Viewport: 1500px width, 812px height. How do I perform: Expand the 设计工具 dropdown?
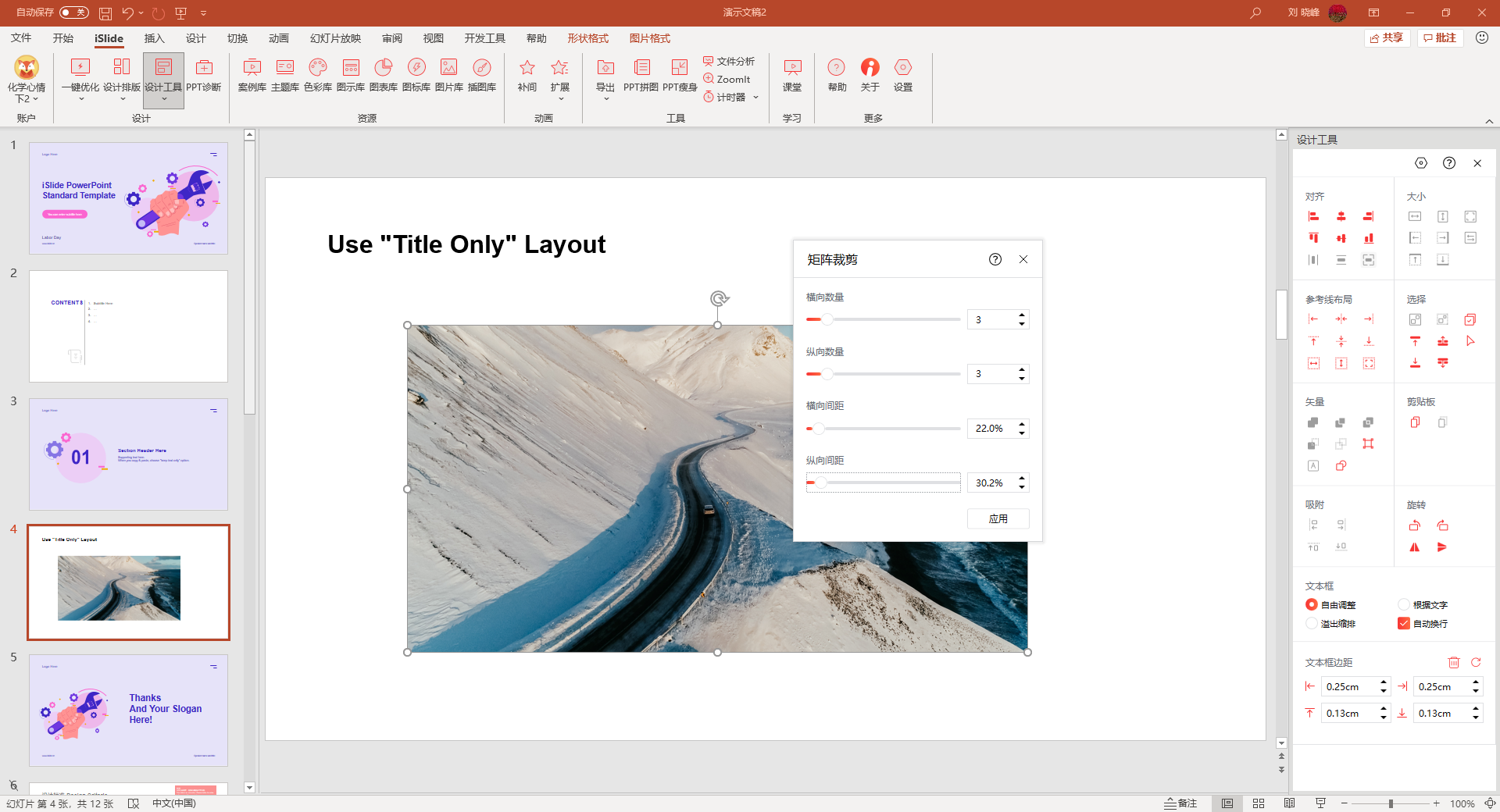pyautogui.click(x=163, y=99)
